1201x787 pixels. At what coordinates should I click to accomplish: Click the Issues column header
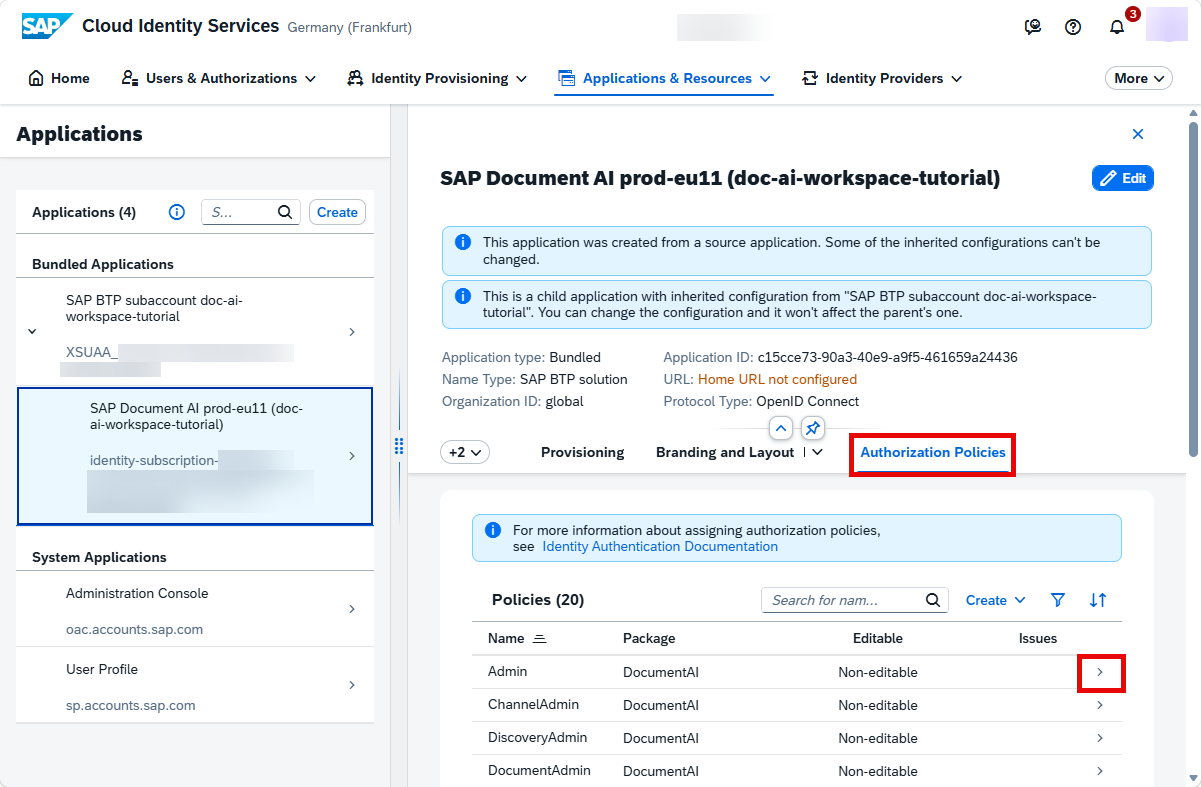point(1038,638)
